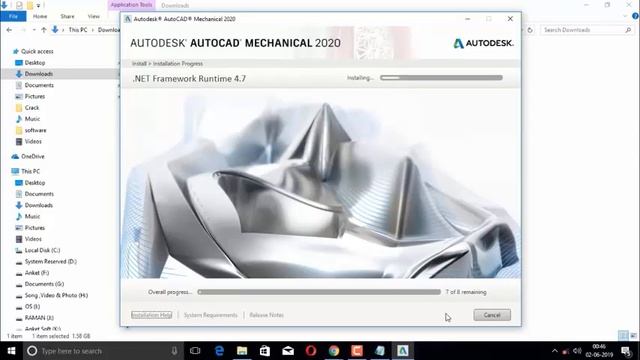Open Song, Video & Photo (H:) drive
This screenshot has width=640, height=360.
(x=56, y=295)
